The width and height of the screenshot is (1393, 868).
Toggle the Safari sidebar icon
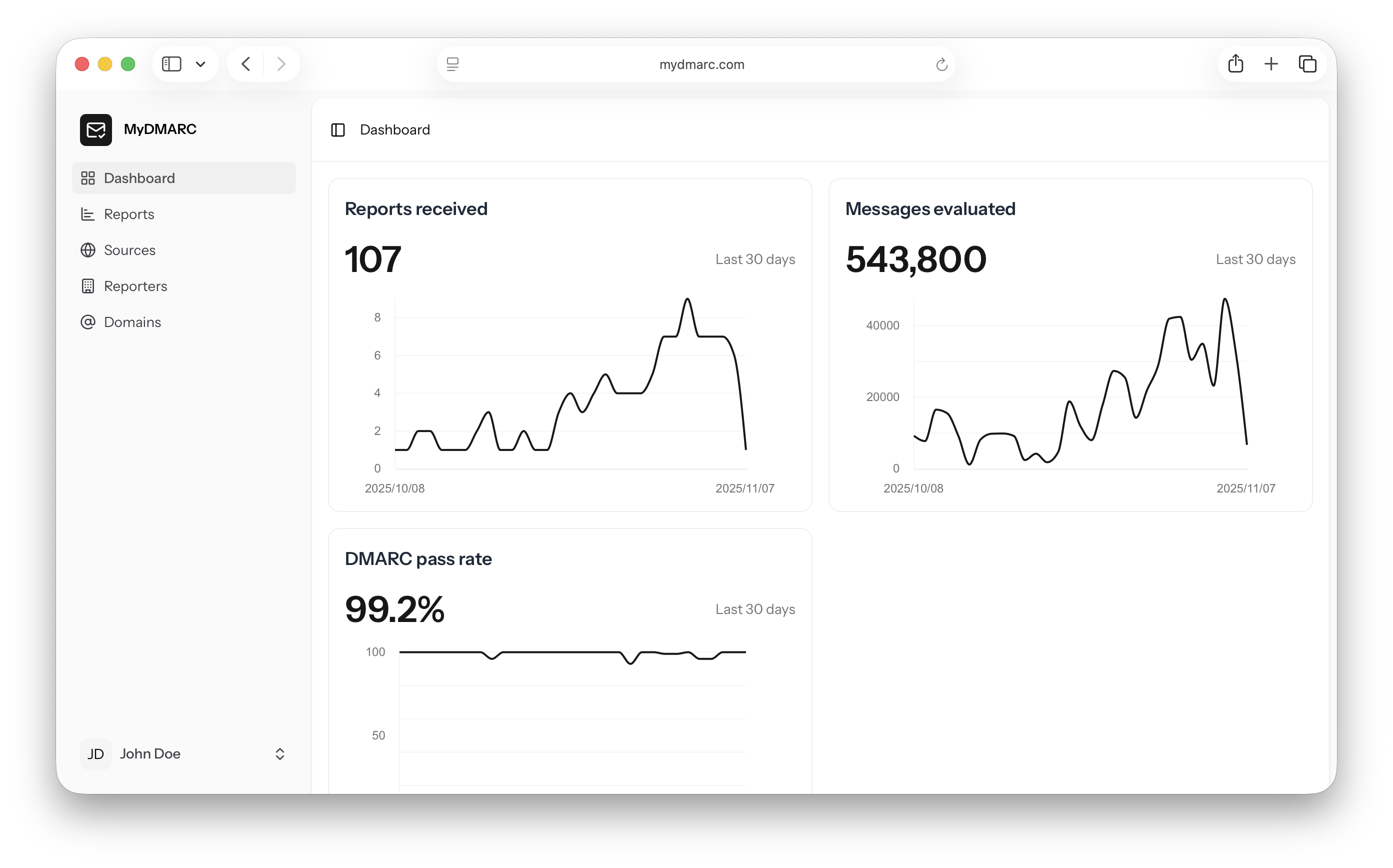click(171, 63)
